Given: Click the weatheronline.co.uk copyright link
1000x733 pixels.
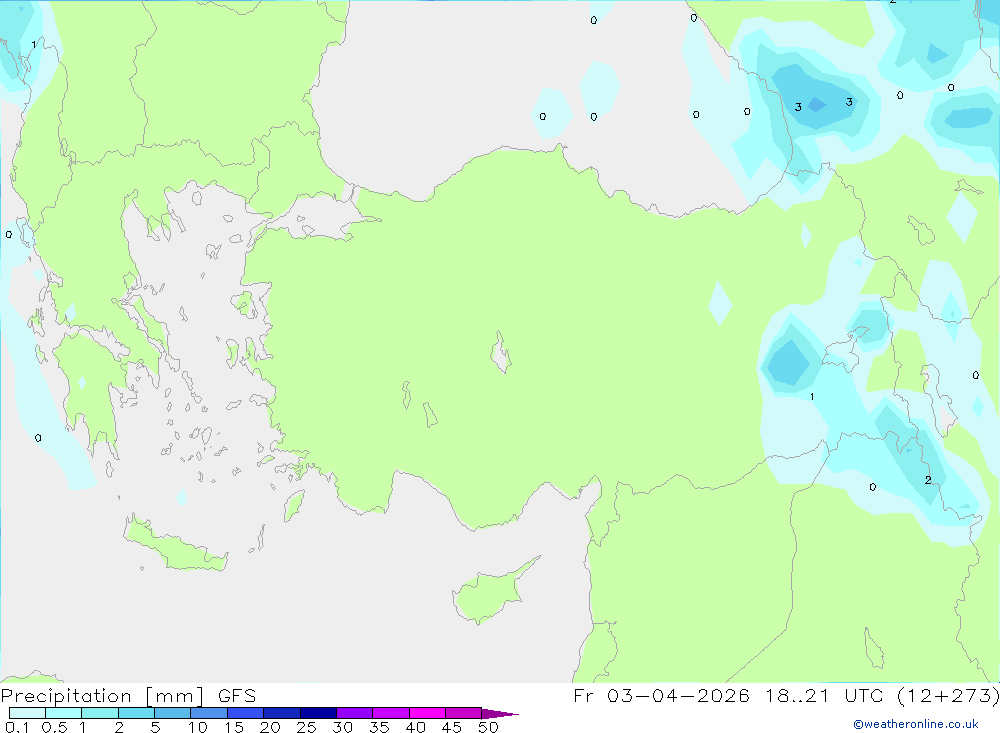Looking at the screenshot, I should (x=915, y=724).
